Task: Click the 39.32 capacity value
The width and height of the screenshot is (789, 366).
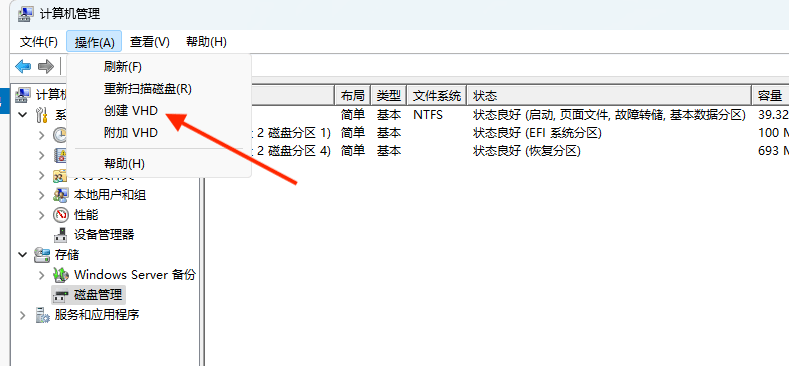Action: coord(773,115)
